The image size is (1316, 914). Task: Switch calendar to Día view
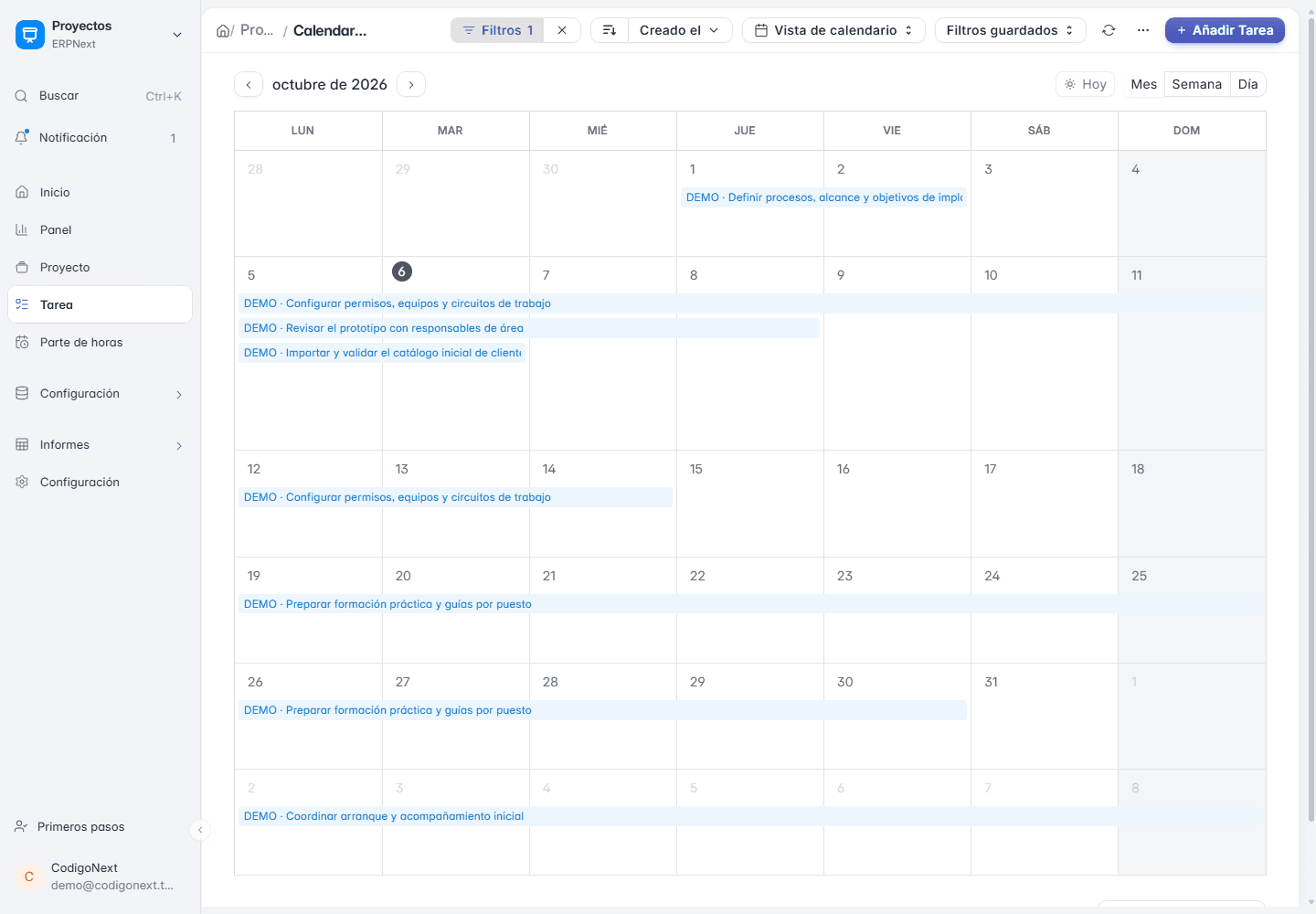1247,84
